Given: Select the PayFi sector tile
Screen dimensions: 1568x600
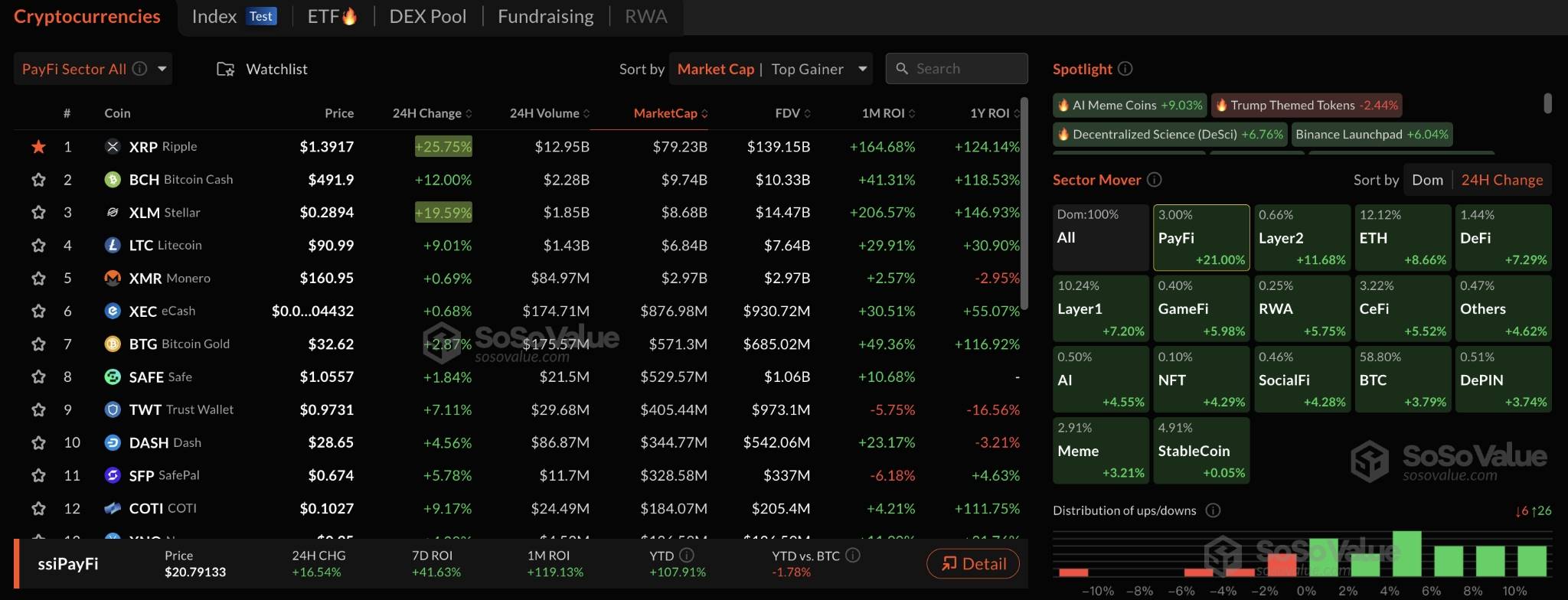Looking at the screenshot, I should 1201,238.
